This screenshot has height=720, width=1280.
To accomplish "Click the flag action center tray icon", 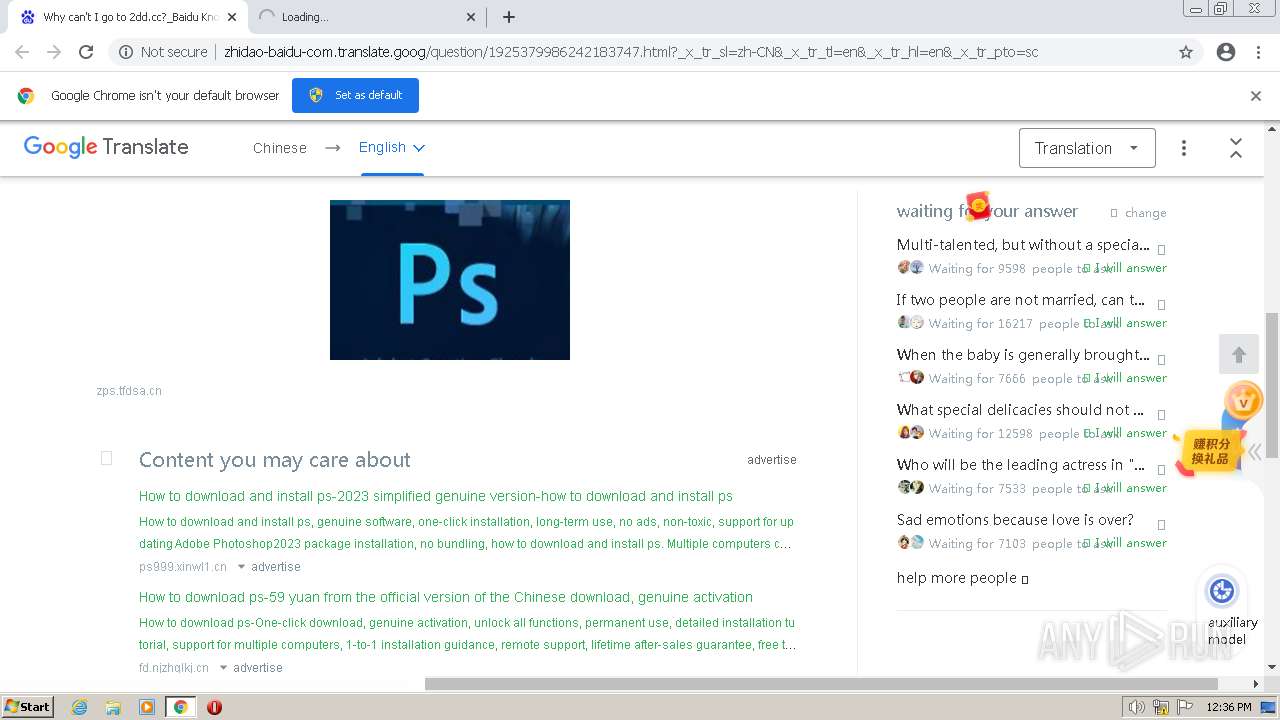I will 1185,707.
